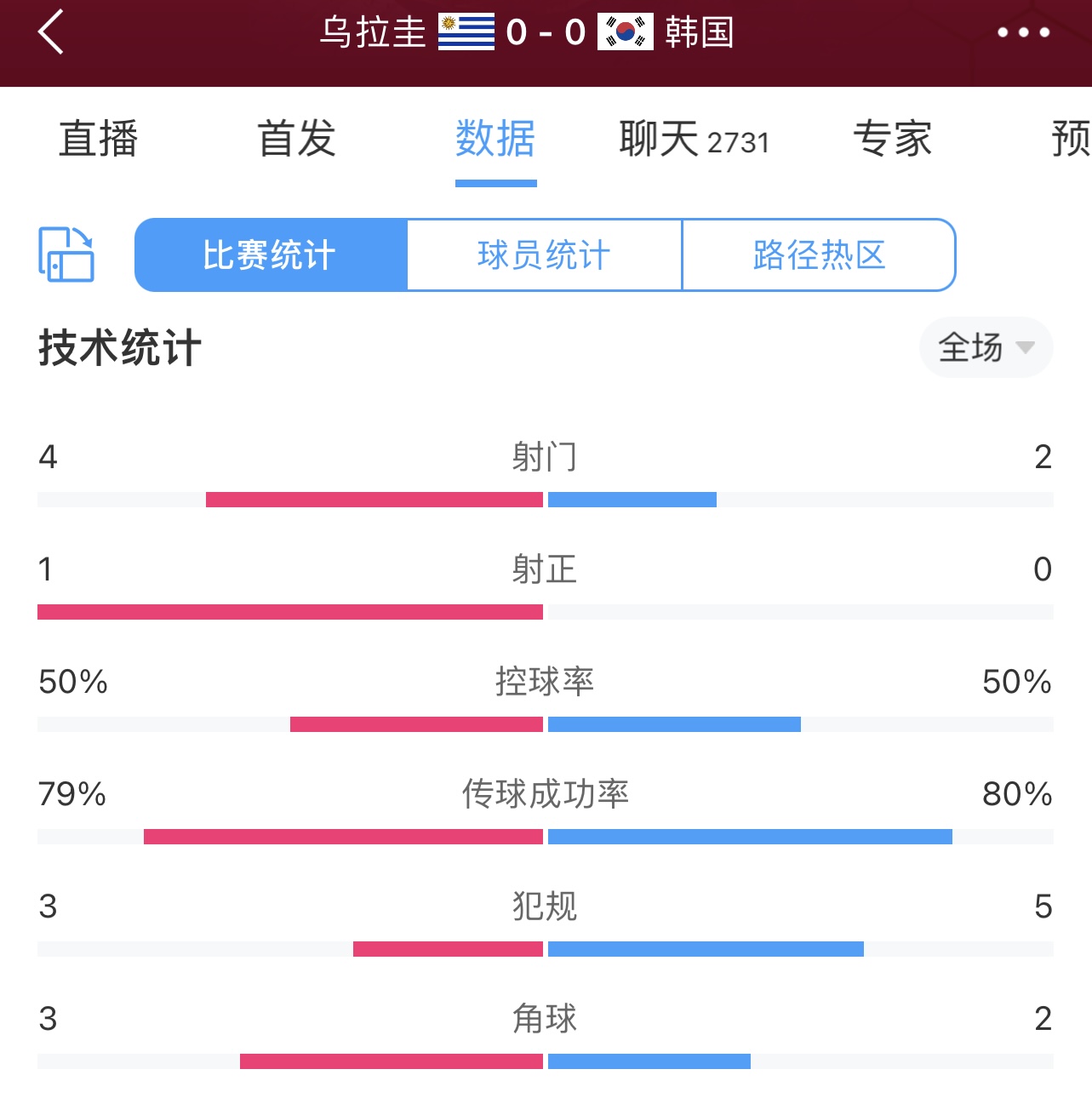The width and height of the screenshot is (1092, 1115).
Task: Open the 专家 tab
Action: [x=893, y=139]
